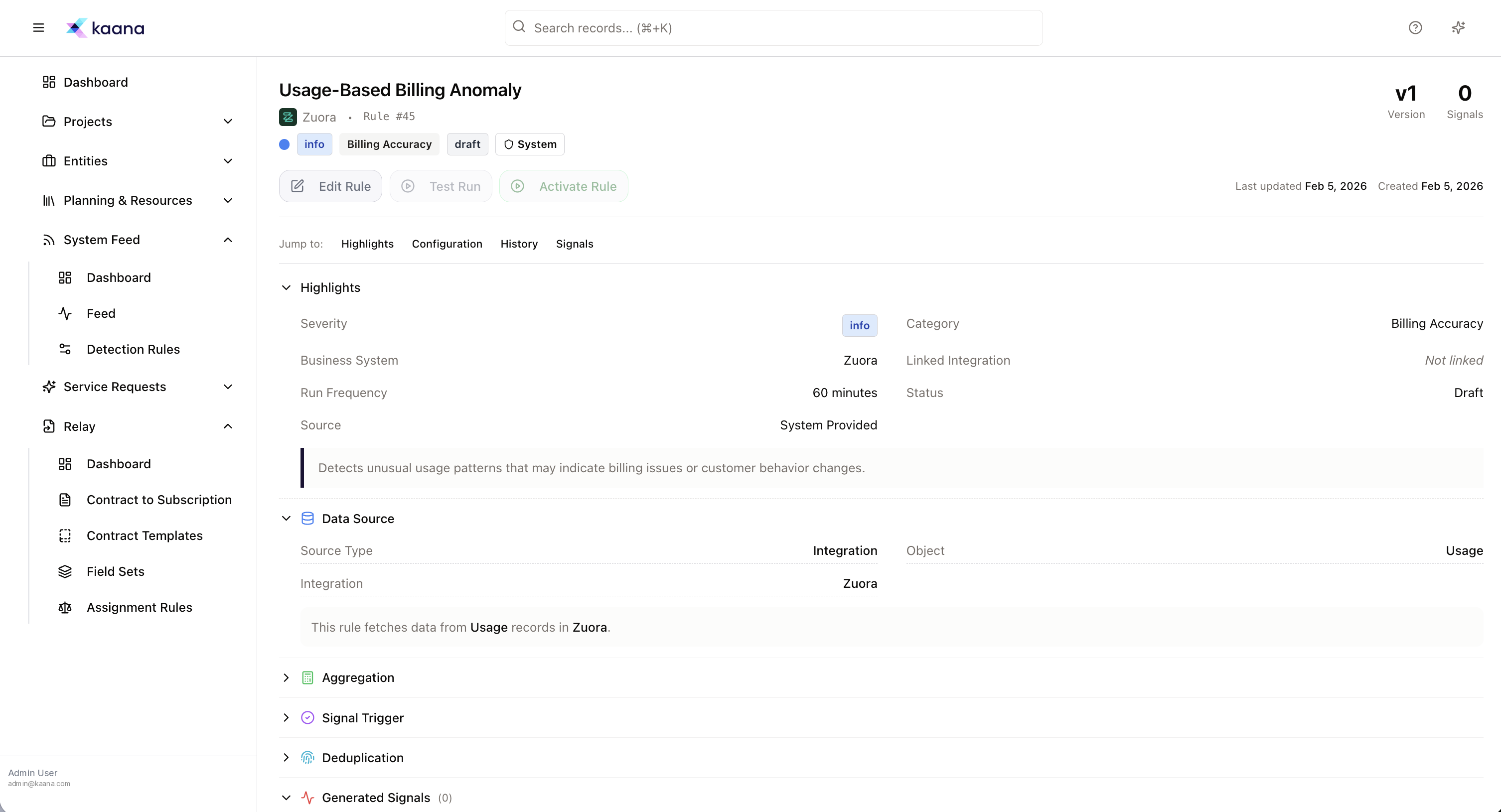This screenshot has width=1501, height=812.
Task: Click the Zuora integration icon beside the rule name
Action: click(x=288, y=117)
